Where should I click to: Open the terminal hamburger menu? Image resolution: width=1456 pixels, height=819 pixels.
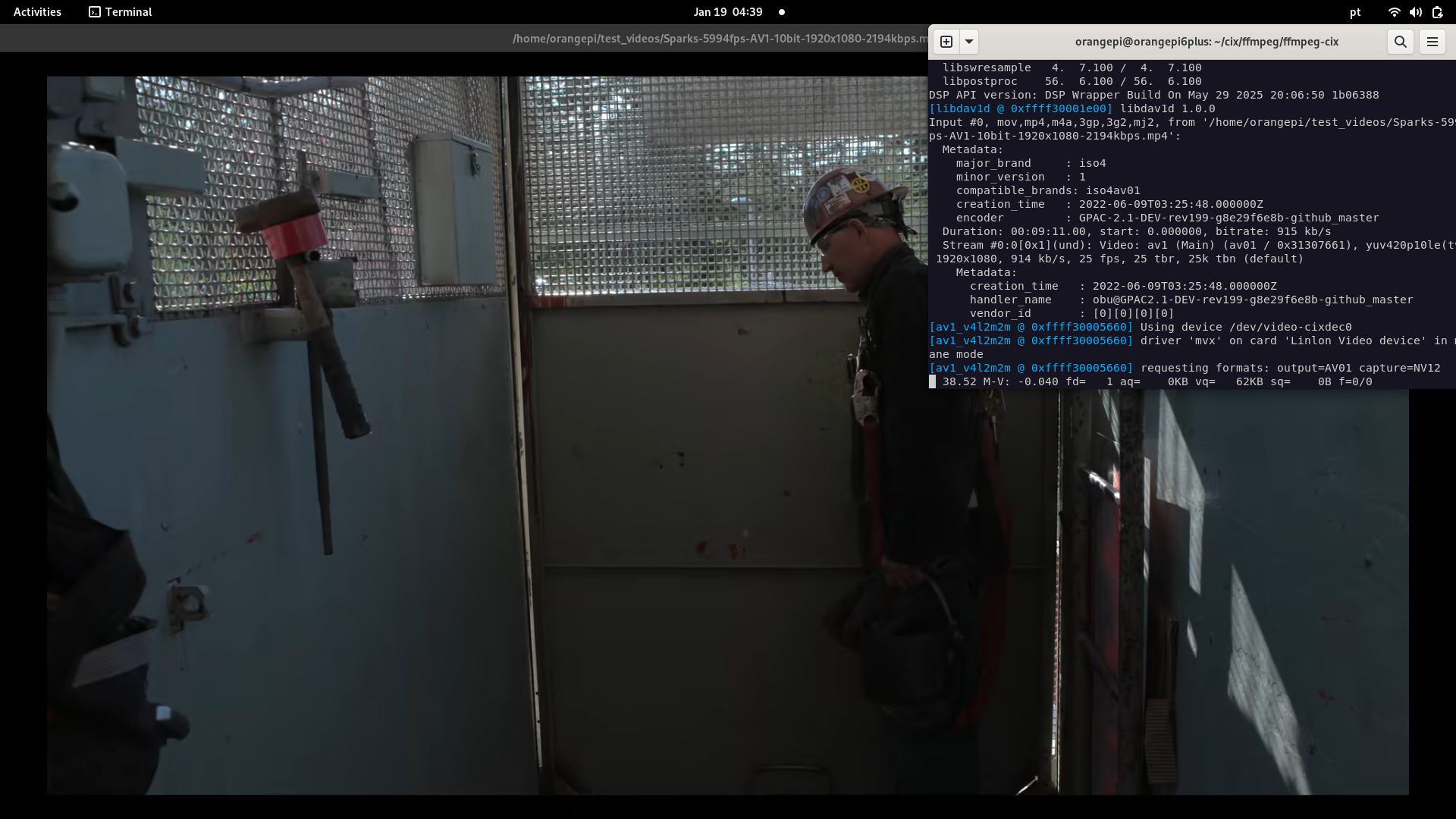[x=1432, y=42]
